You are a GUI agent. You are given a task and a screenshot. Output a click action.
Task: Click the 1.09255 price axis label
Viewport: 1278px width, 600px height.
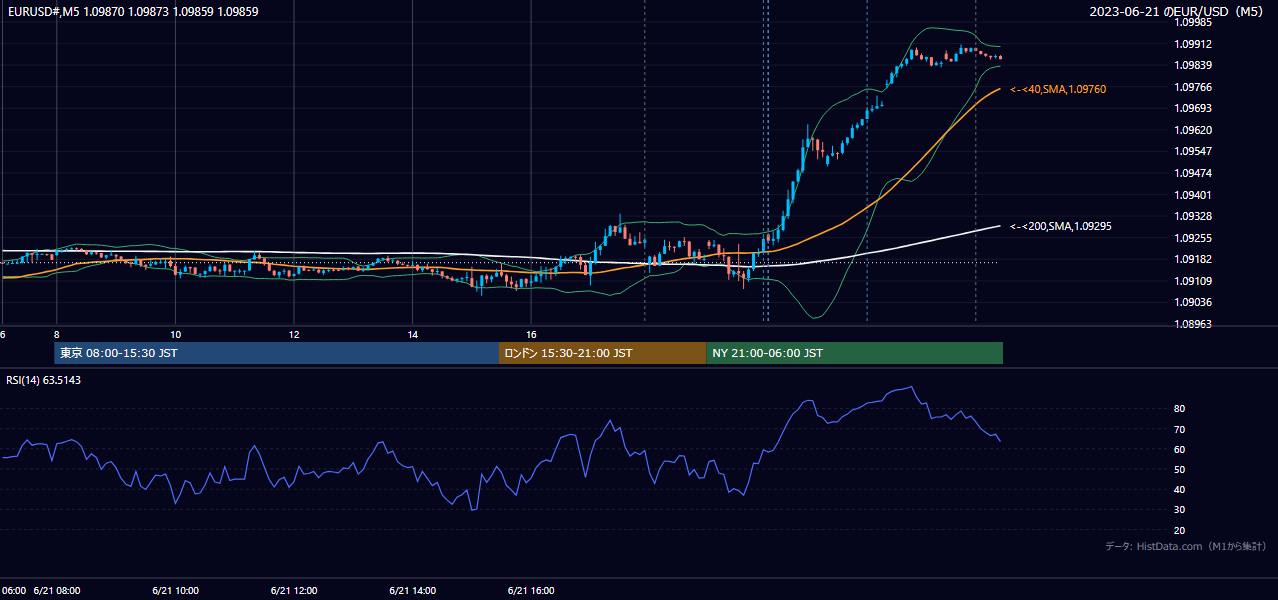click(1194, 238)
